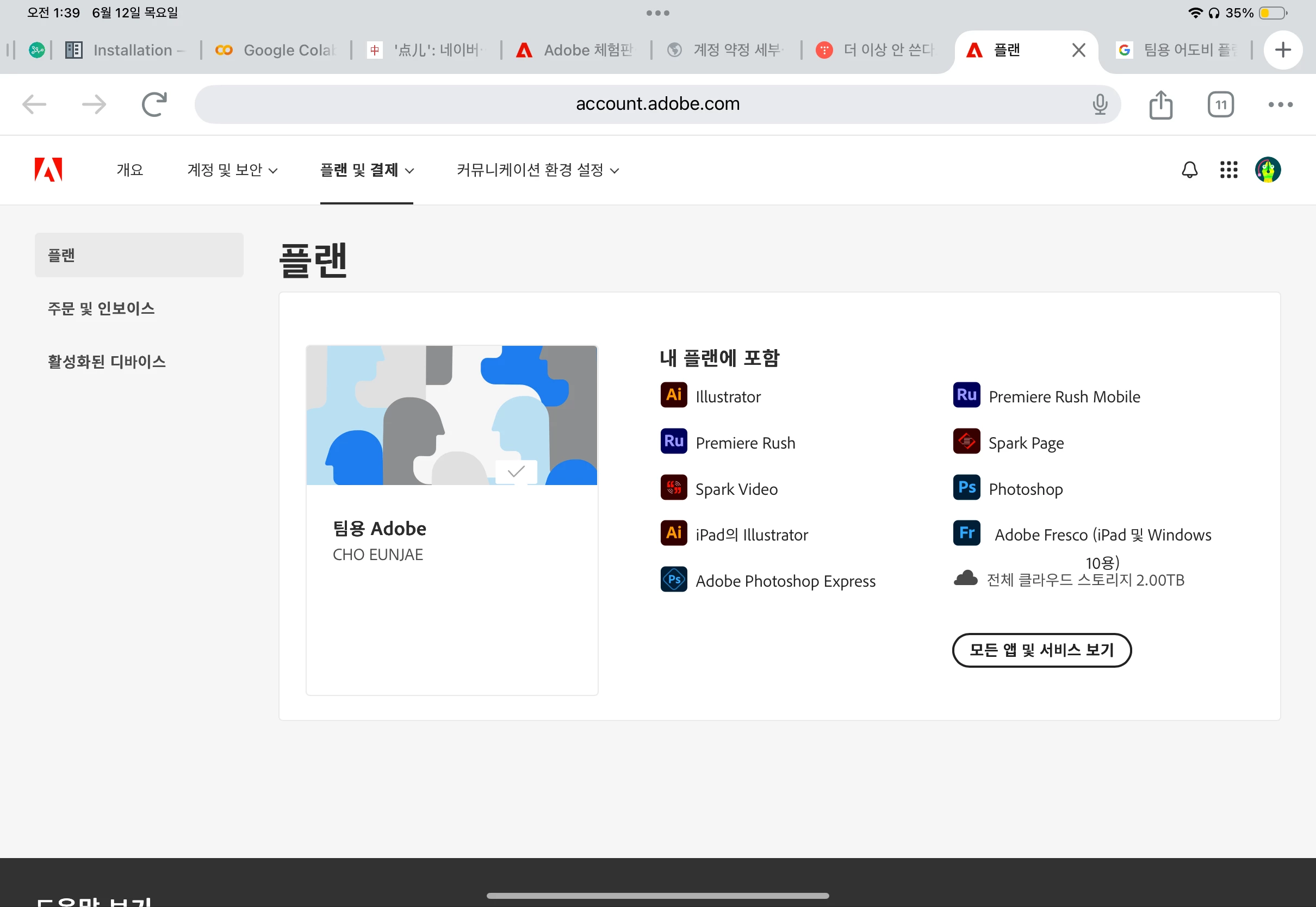Open the Adobe apps grid launcher
Image resolution: width=1316 pixels, height=907 pixels.
click(x=1228, y=169)
